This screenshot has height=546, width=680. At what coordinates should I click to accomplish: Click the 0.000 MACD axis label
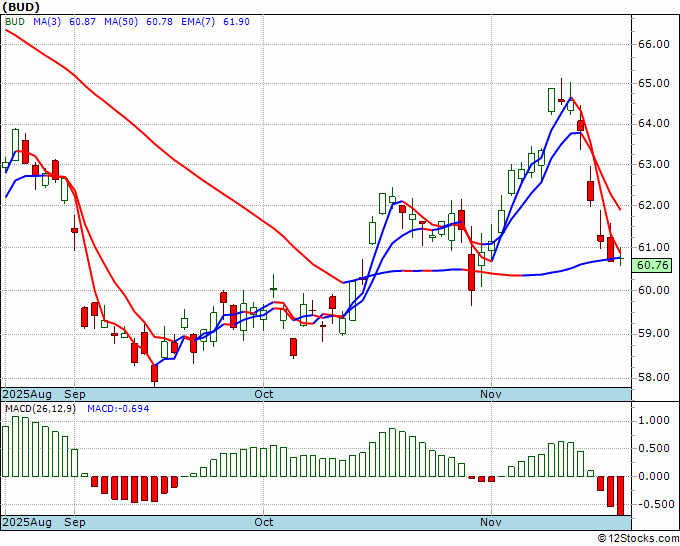(654, 476)
